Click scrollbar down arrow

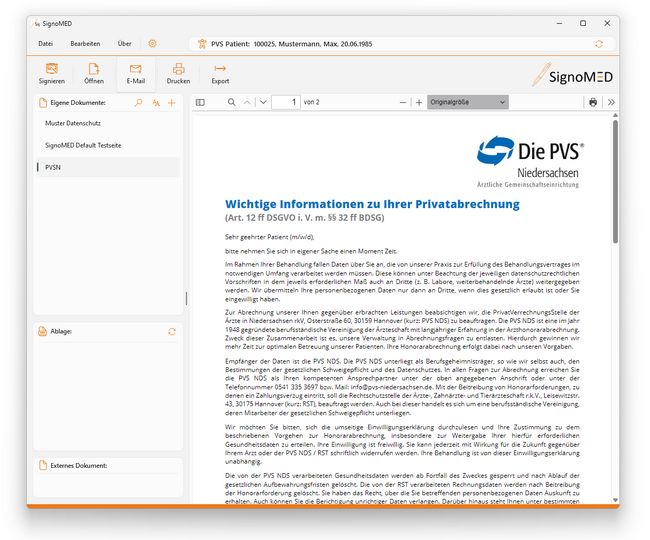pos(615,500)
